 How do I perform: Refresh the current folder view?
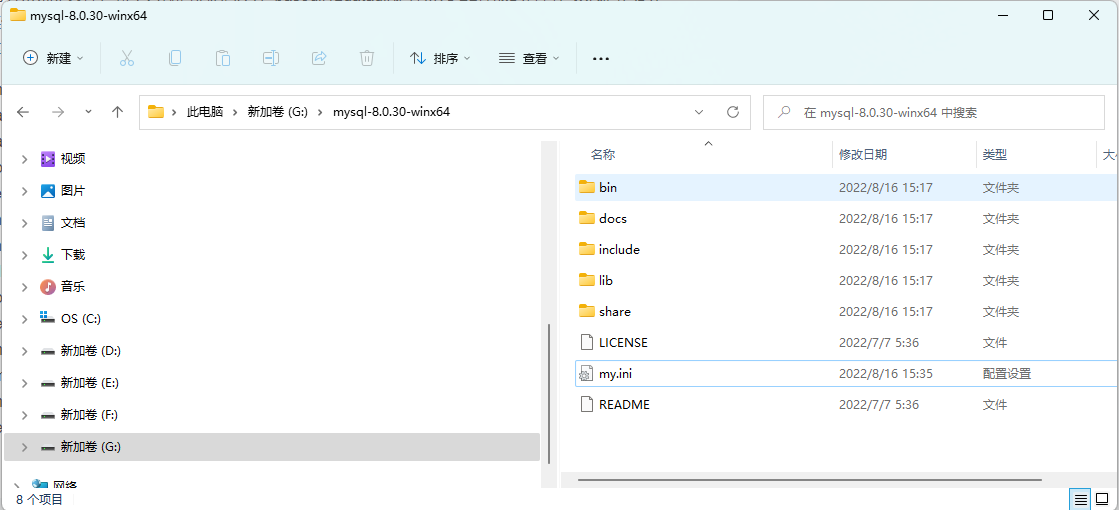tap(732, 112)
